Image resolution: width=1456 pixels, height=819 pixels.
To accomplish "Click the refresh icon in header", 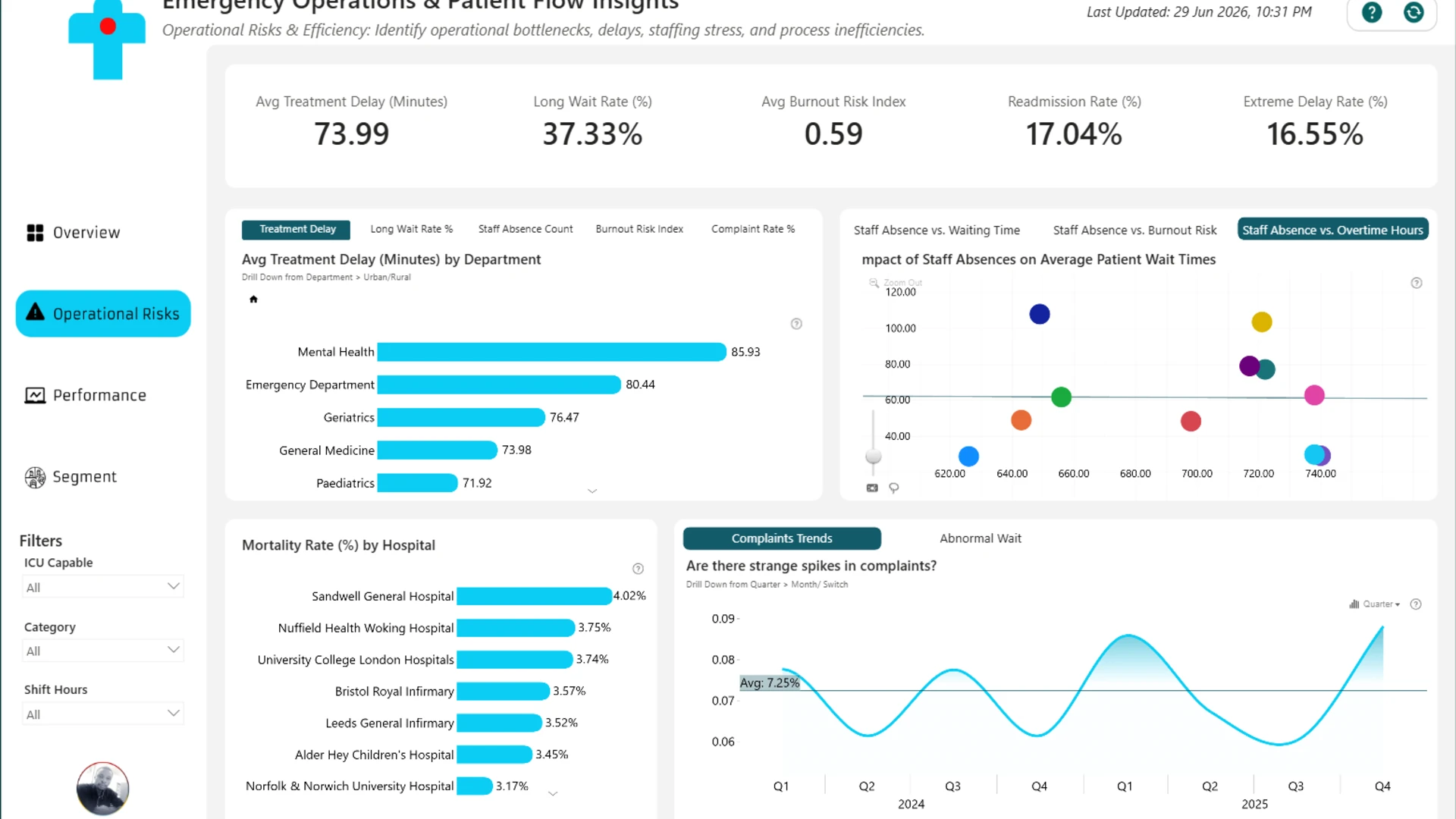I will click(x=1414, y=12).
